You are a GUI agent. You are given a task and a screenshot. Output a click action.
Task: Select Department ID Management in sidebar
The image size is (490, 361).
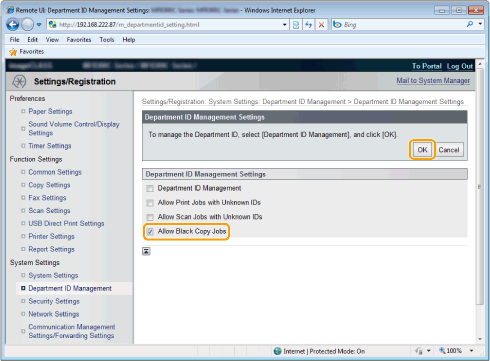tap(70, 288)
